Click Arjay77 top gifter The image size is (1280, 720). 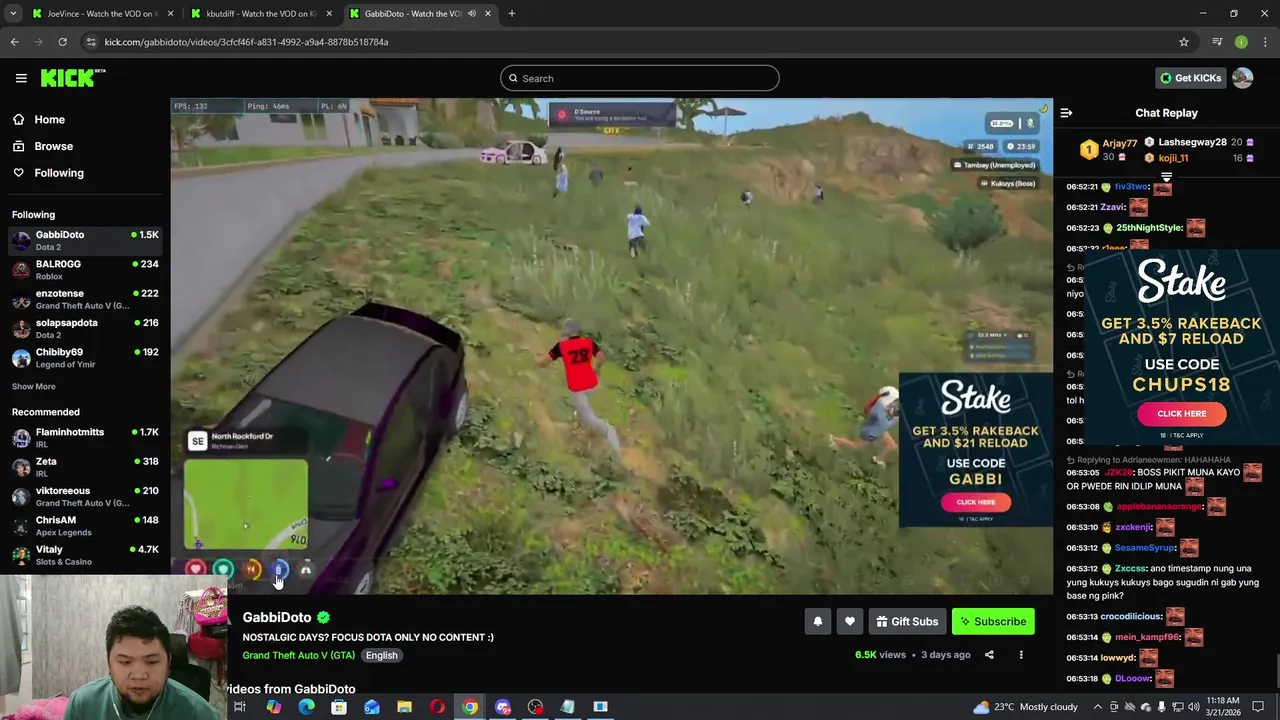(1119, 144)
